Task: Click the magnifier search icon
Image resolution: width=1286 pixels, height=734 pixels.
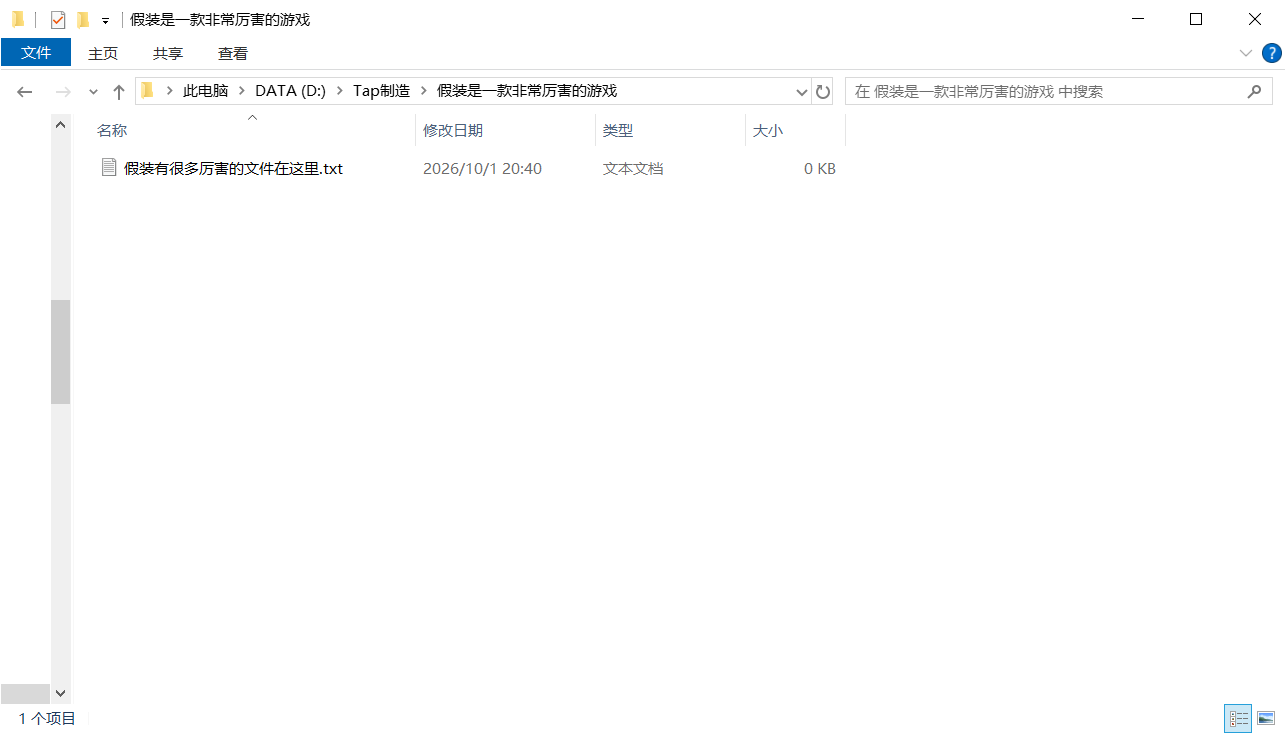Action: [1255, 92]
